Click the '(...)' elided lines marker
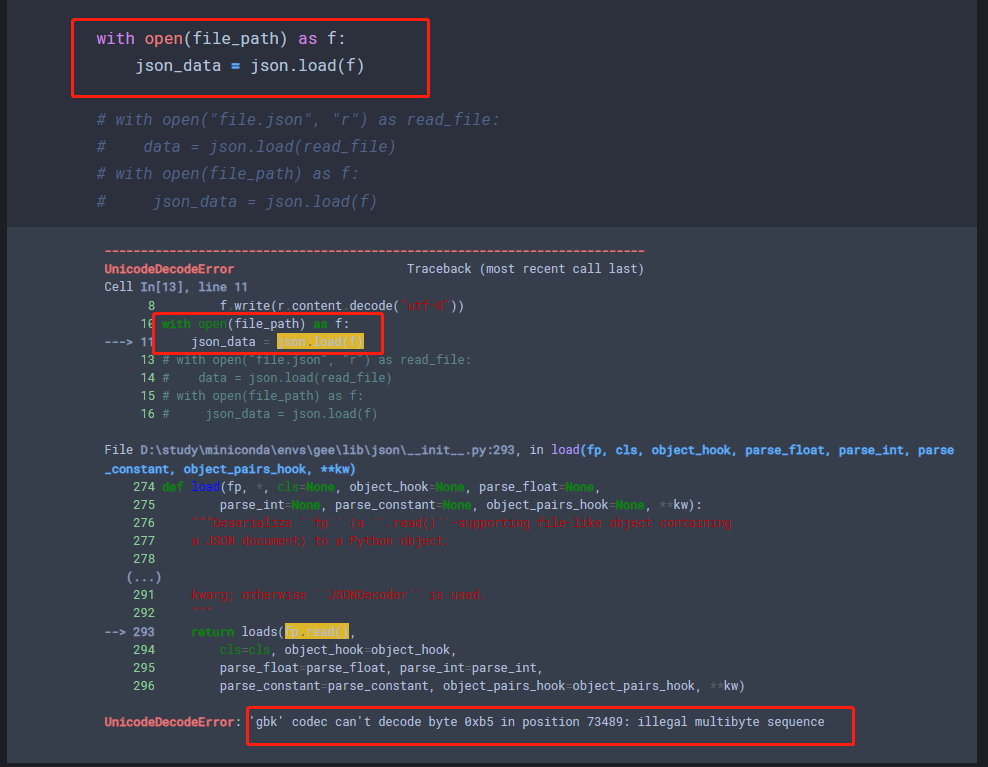Screen dimensions: 988x767 tap(144, 577)
